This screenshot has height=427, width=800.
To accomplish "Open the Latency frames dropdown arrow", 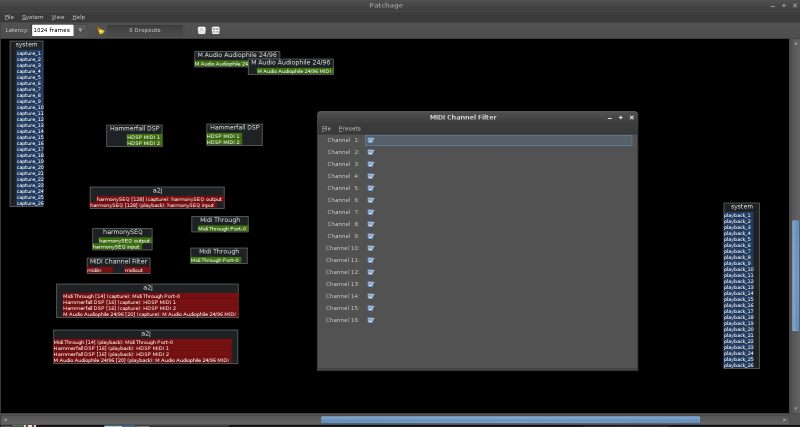I will pyautogui.click(x=80, y=30).
